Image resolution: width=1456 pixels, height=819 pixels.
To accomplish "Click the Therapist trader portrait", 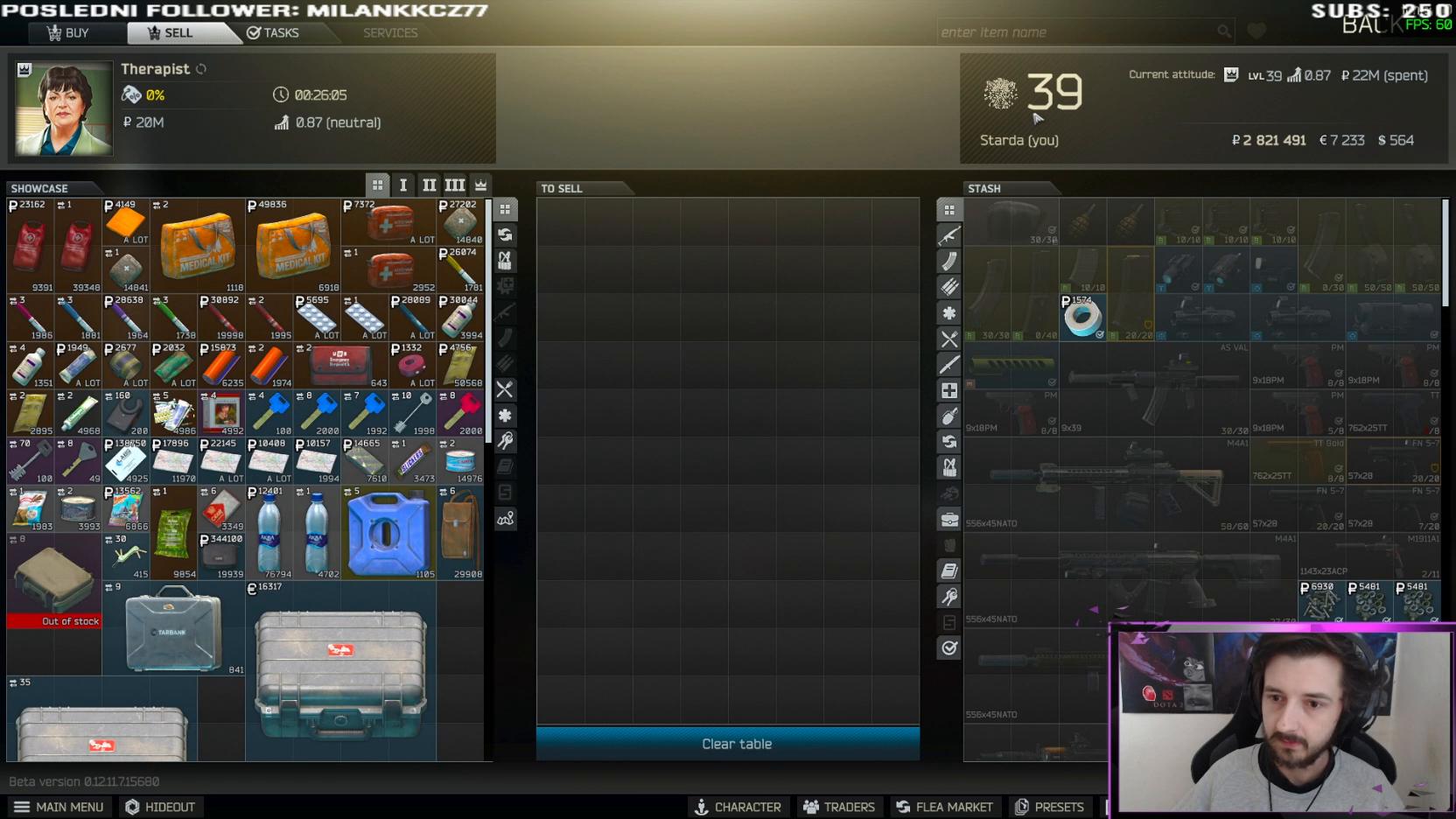I will [63, 108].
